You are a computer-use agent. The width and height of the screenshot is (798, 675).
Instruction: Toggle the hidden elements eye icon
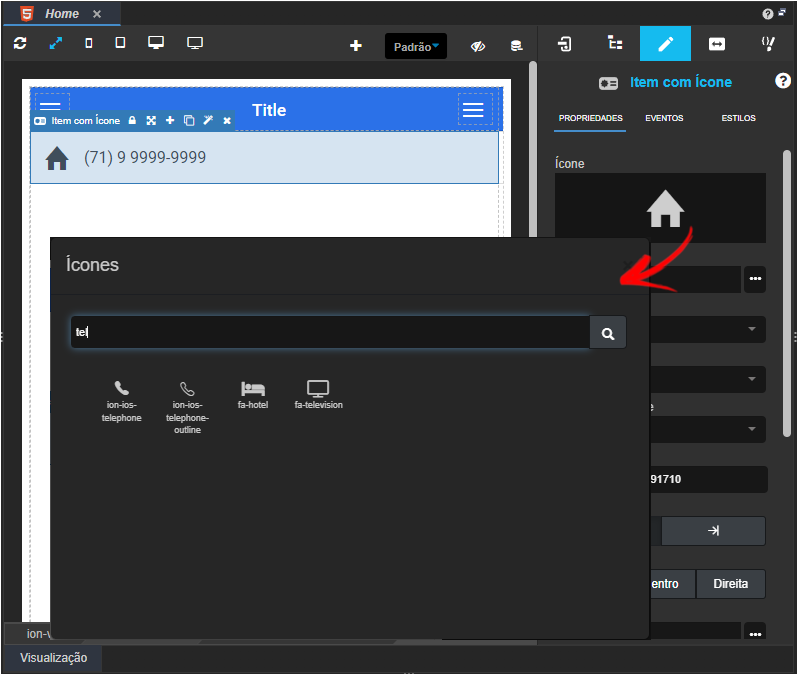coord(477,46)
